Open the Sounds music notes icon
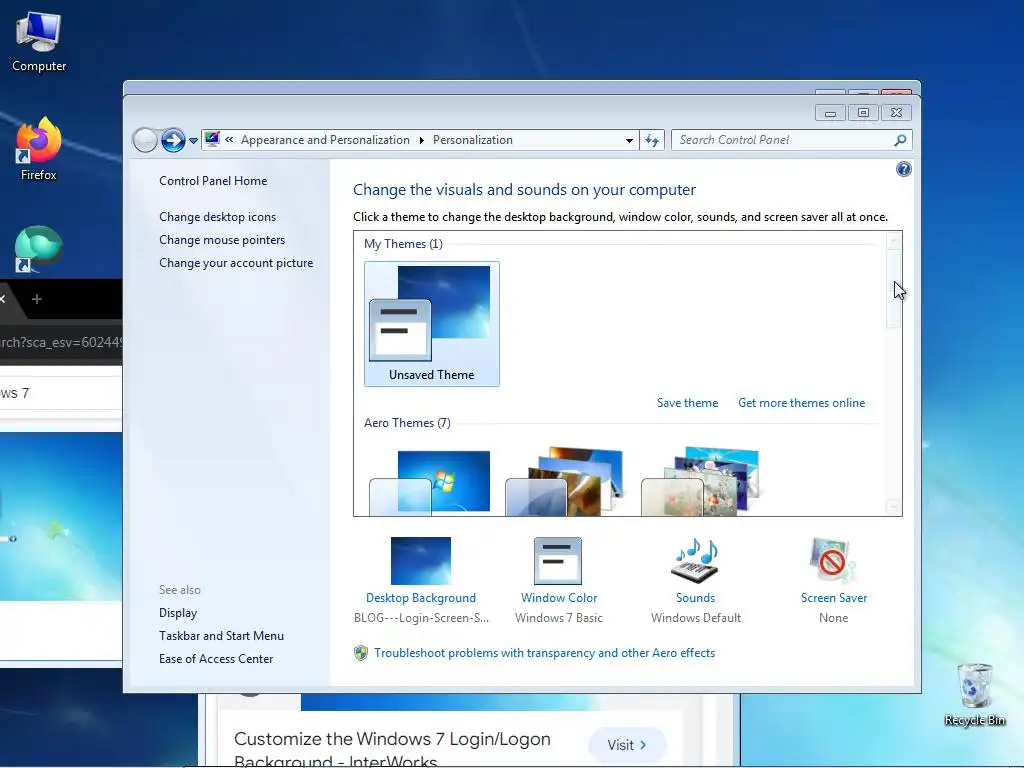Viewport: 1024px width, 768px height. click(x=696, y=561)
